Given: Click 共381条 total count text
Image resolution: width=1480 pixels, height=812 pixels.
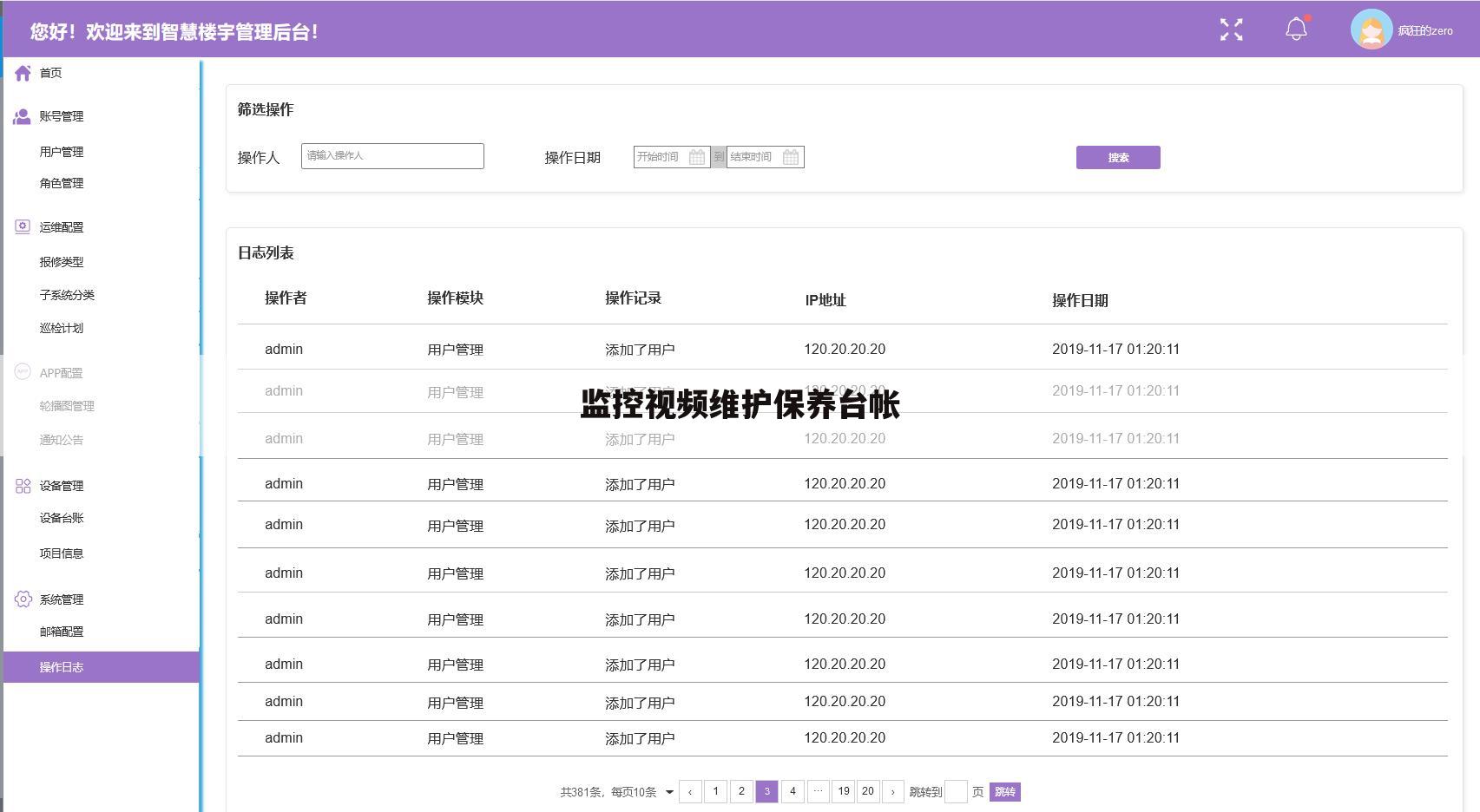Looking at the screenshot, I should pyautogui.click(x=580, y=792).
